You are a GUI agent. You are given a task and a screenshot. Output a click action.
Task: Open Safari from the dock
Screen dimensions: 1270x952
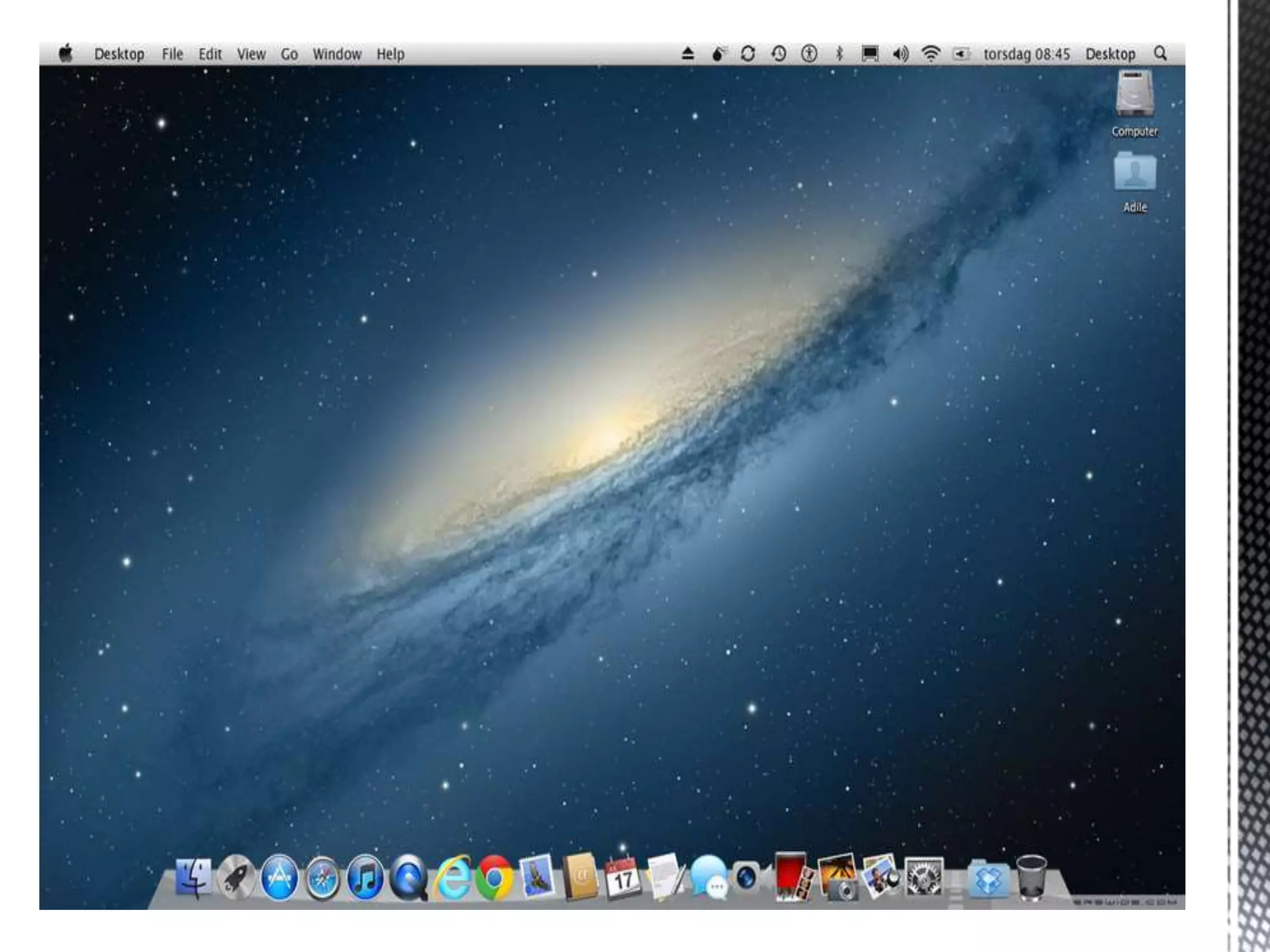pos(322,879)
